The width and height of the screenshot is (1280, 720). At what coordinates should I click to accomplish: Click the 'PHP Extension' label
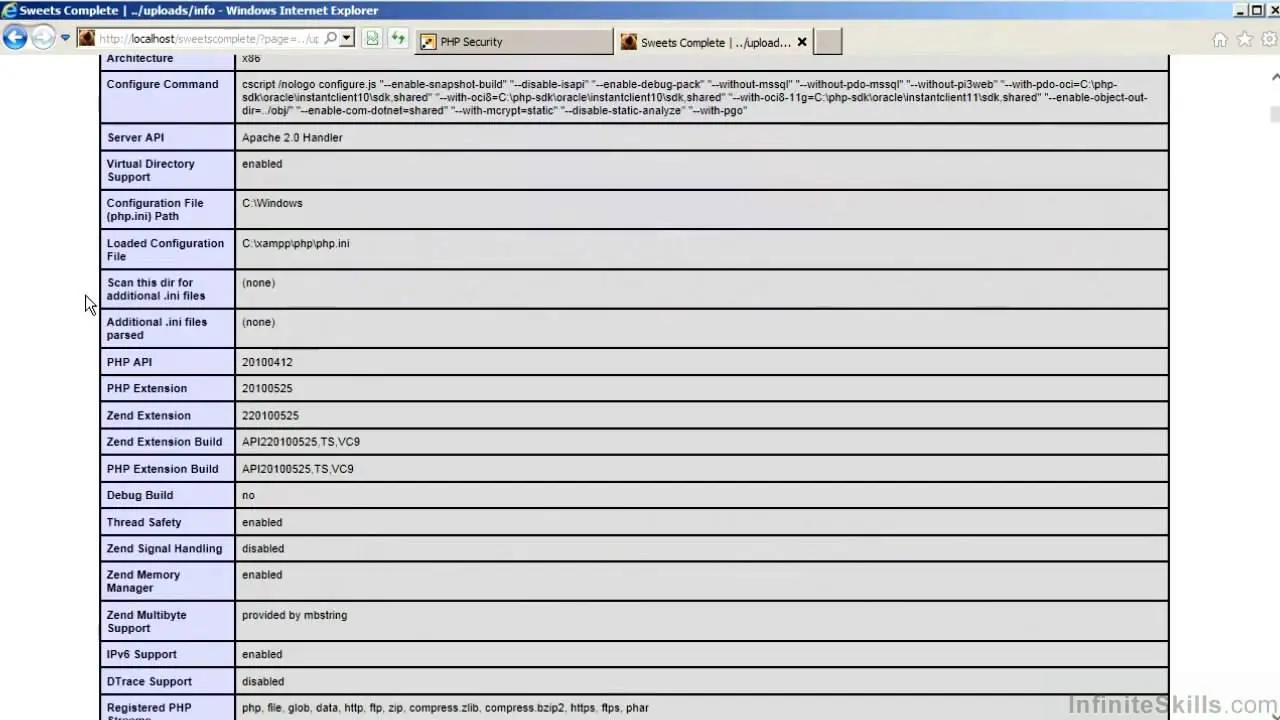click(146, 388)
